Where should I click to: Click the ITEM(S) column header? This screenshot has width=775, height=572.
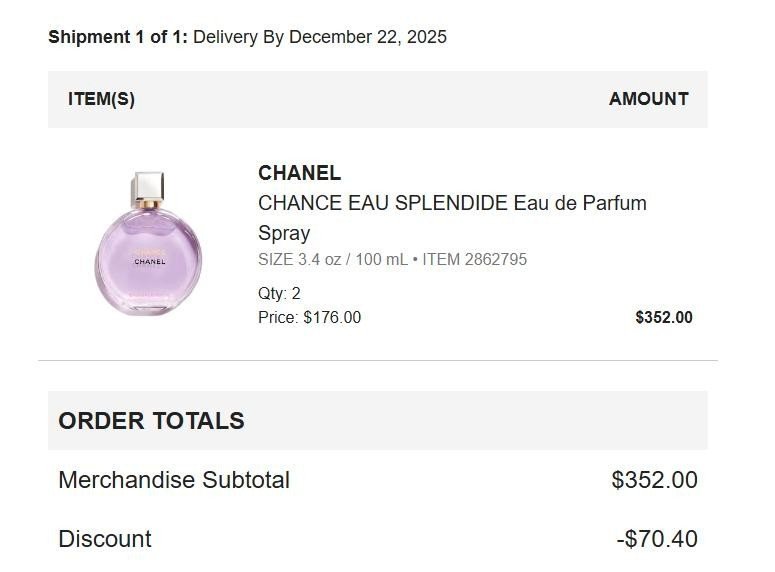click(x=101, y=99)
